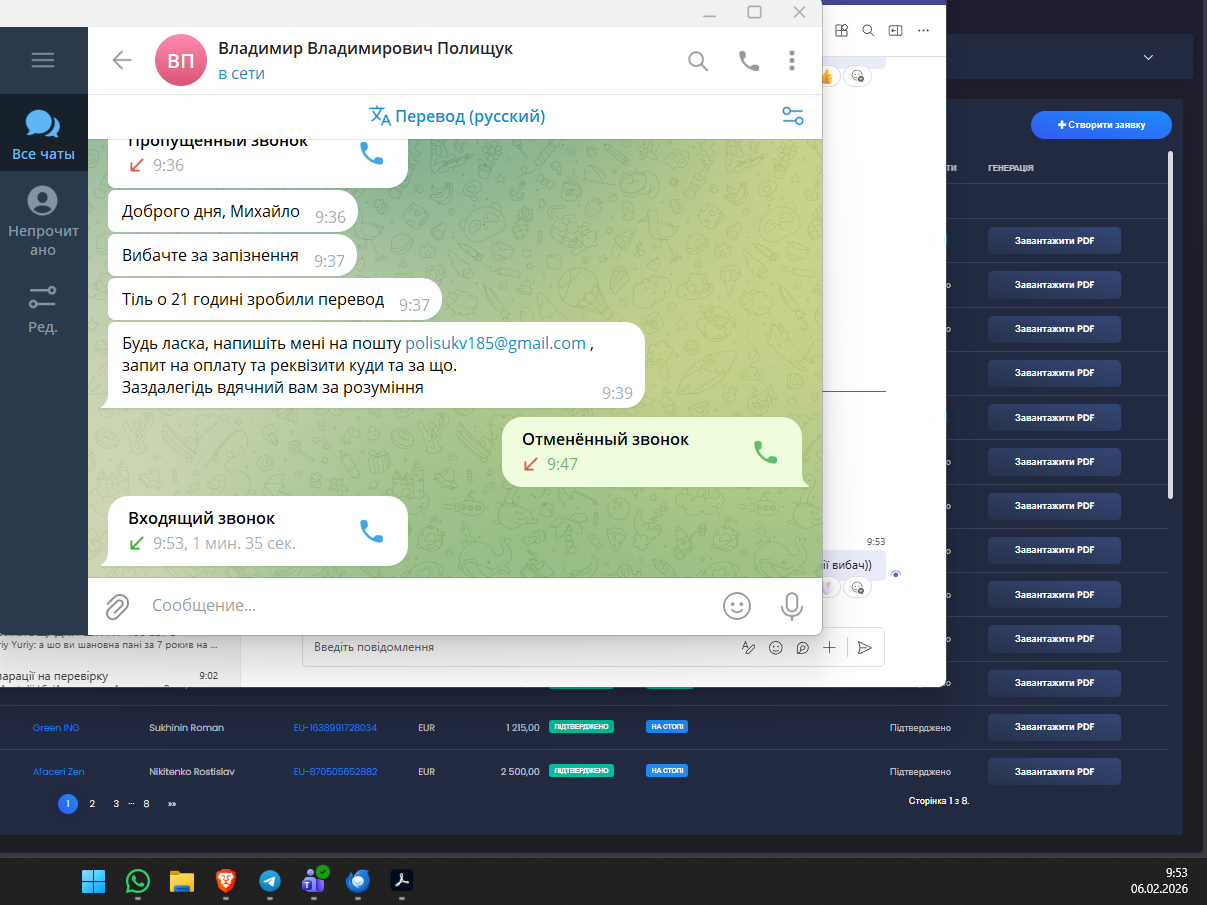Open Adobe Acrobat from the taskbar
Screen dimensions: 1207x905
[x=402, y=881]
